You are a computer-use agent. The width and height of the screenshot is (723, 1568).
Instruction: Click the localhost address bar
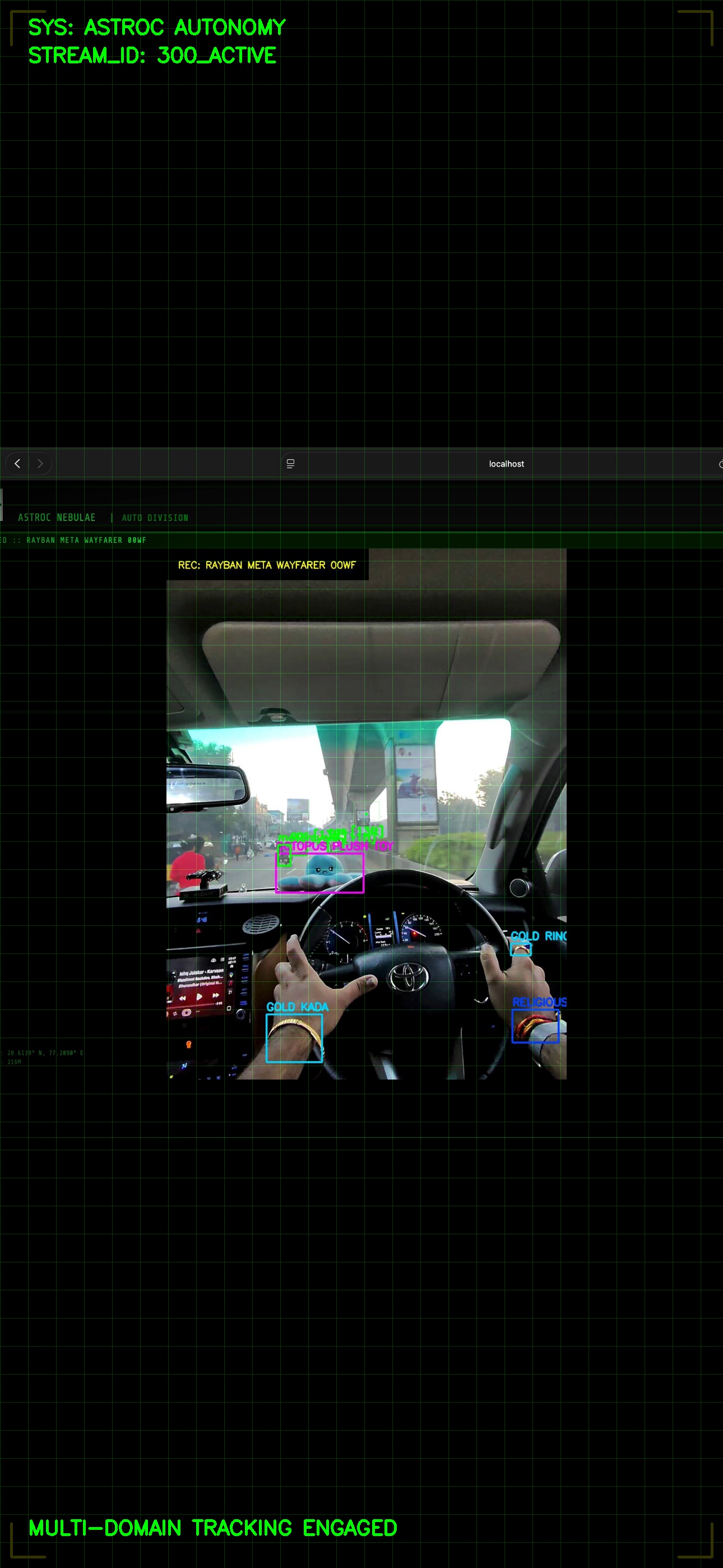(506, 464)
